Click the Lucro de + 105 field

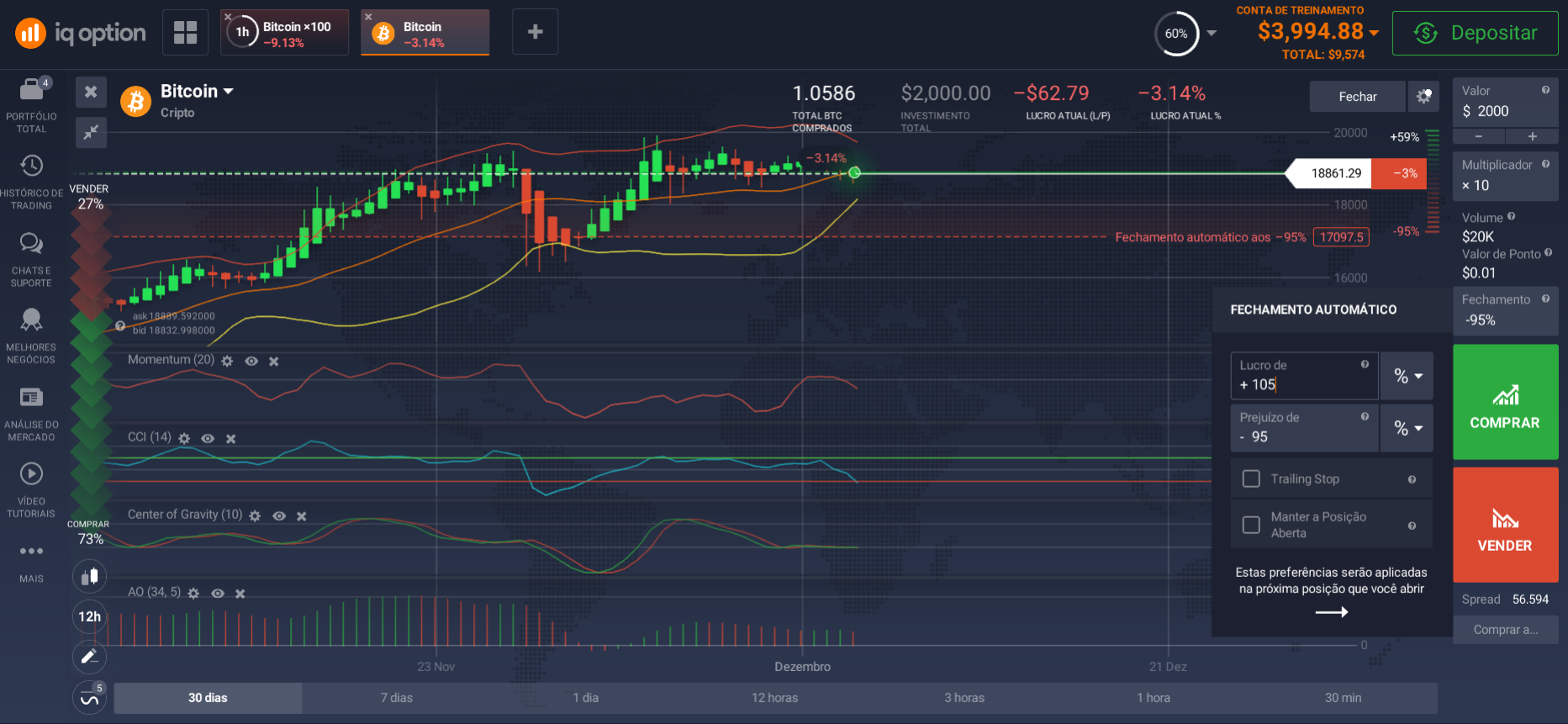click(x=1304, y=376)
